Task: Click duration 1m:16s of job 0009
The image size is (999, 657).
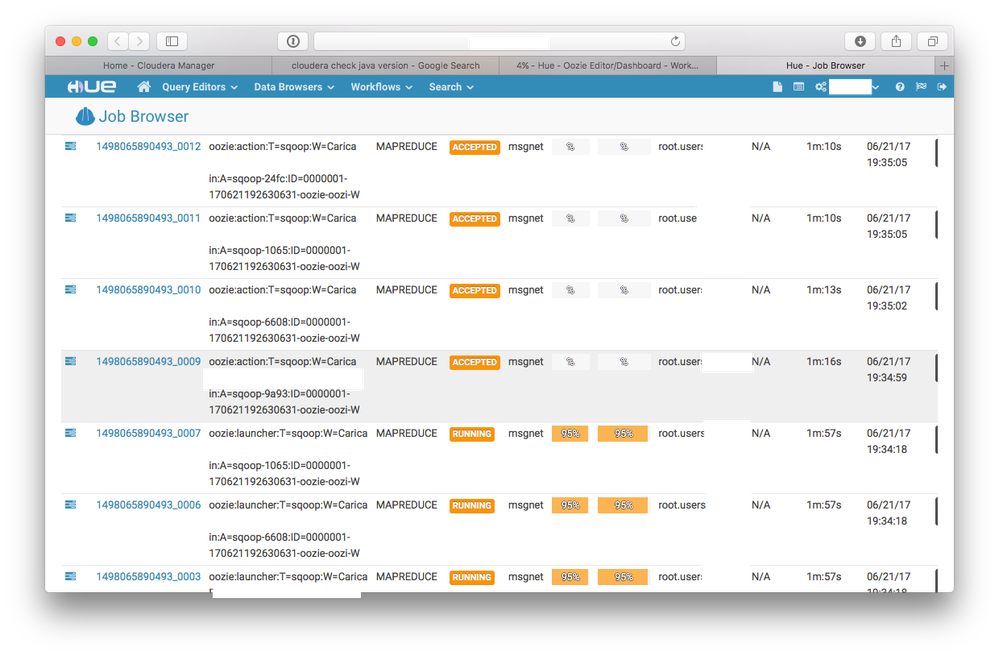Action: point(824,361)
